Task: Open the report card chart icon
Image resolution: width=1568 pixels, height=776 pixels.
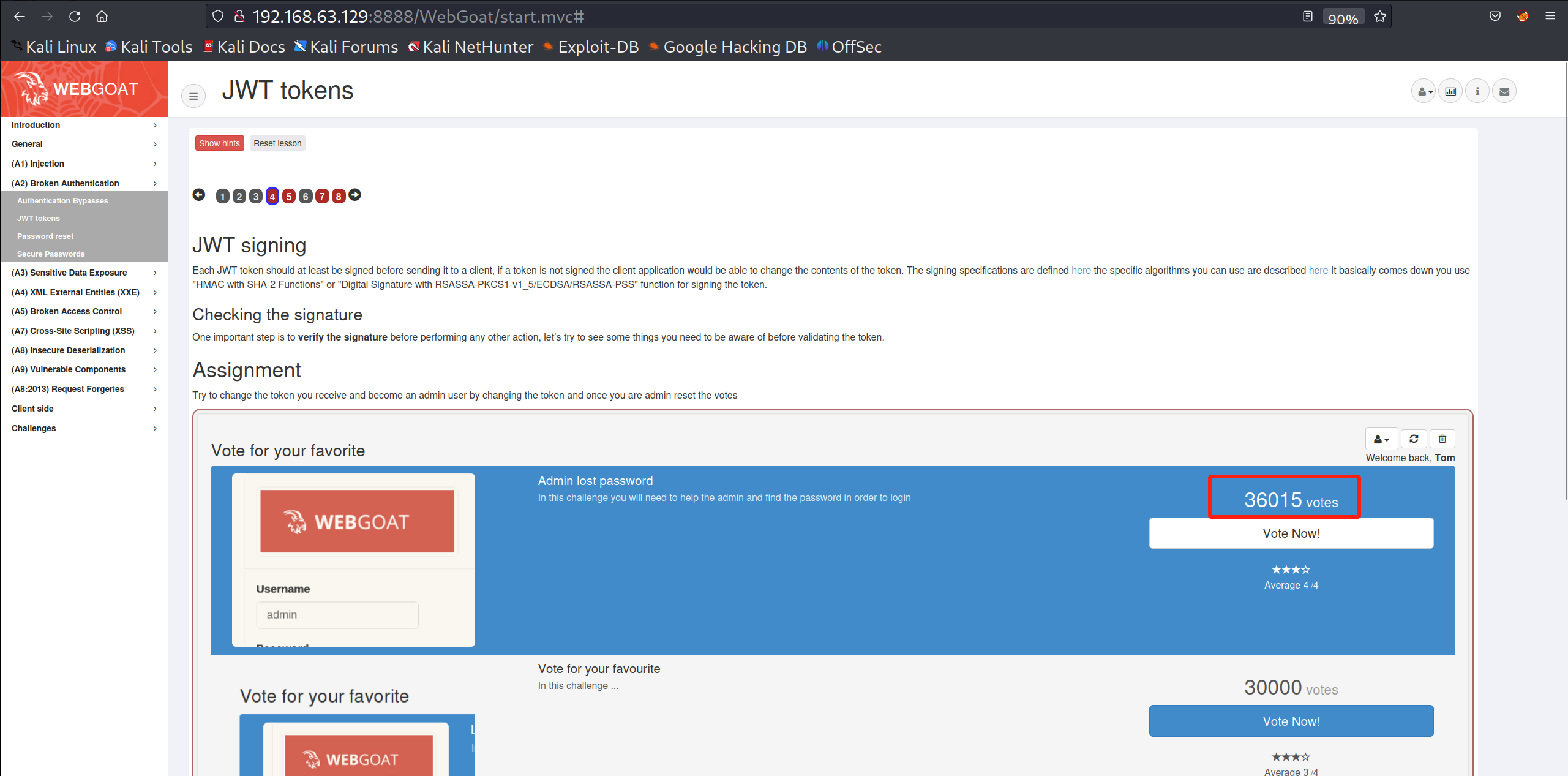Action: [x=1450, y=91]
